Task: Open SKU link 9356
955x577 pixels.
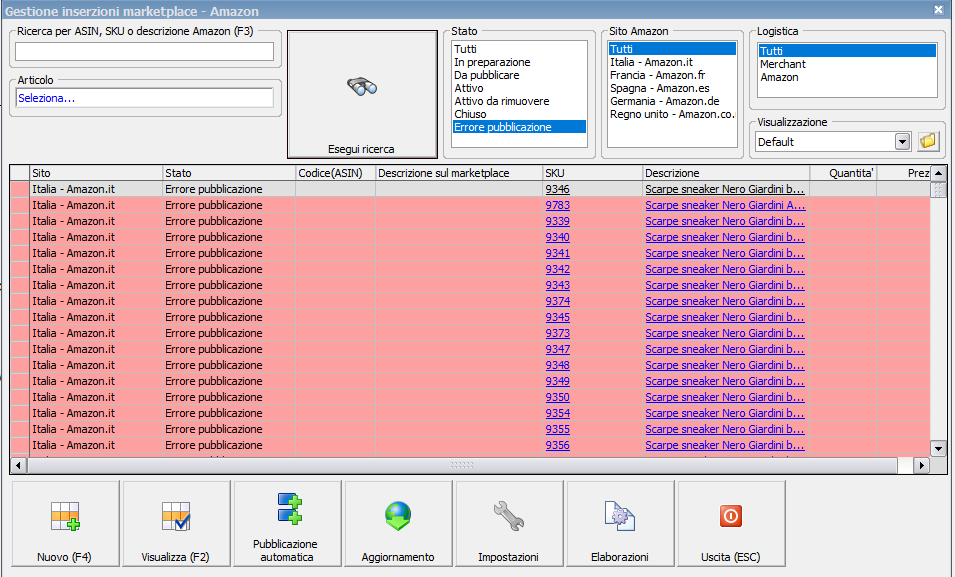Action: (557, 445)
